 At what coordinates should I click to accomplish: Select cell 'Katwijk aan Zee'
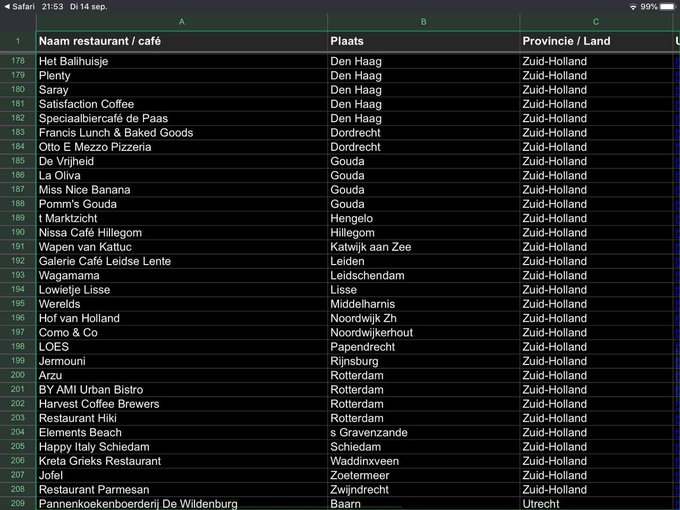423,247
